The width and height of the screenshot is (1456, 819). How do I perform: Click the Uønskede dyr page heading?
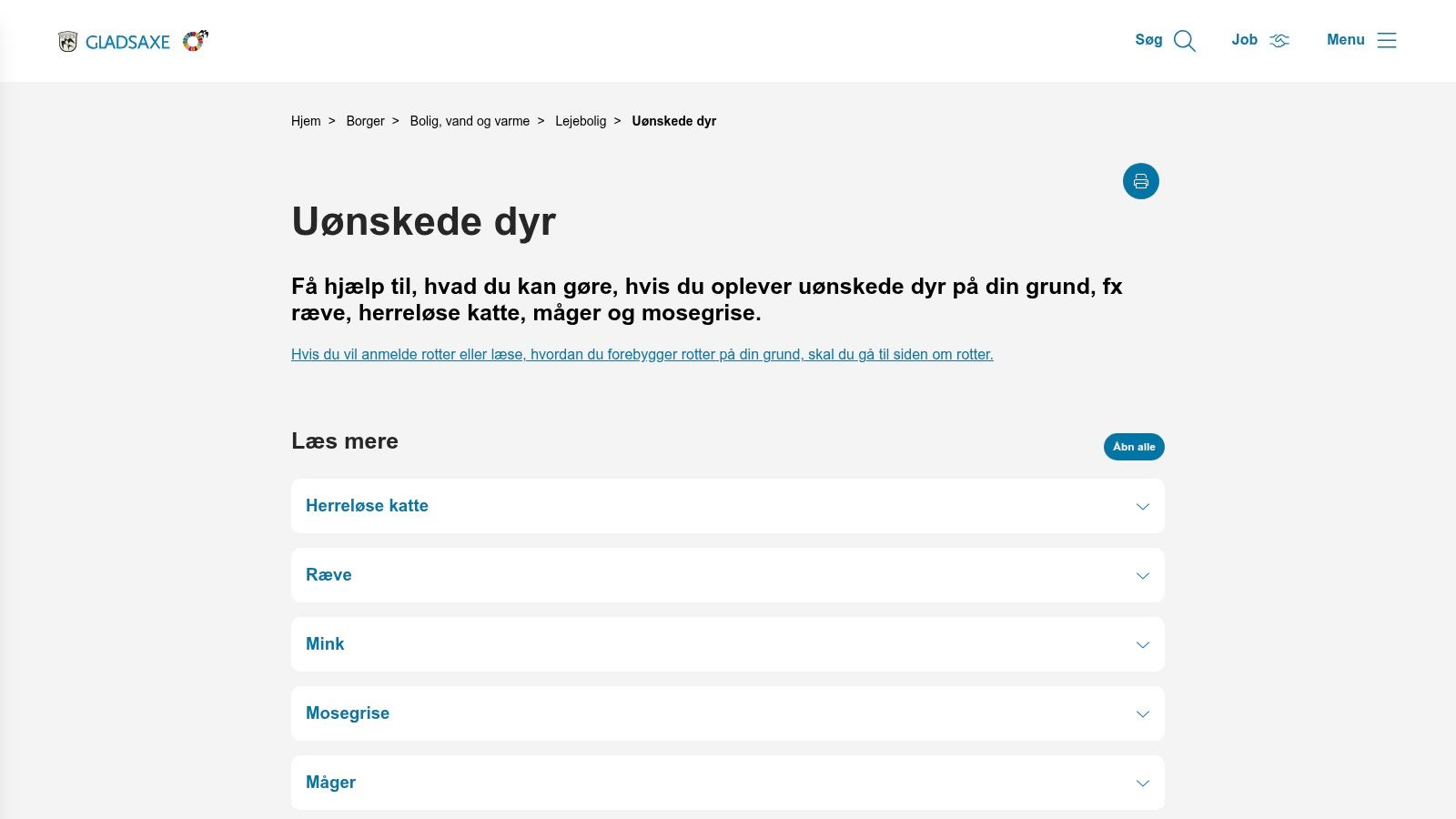tap(423, 222)
